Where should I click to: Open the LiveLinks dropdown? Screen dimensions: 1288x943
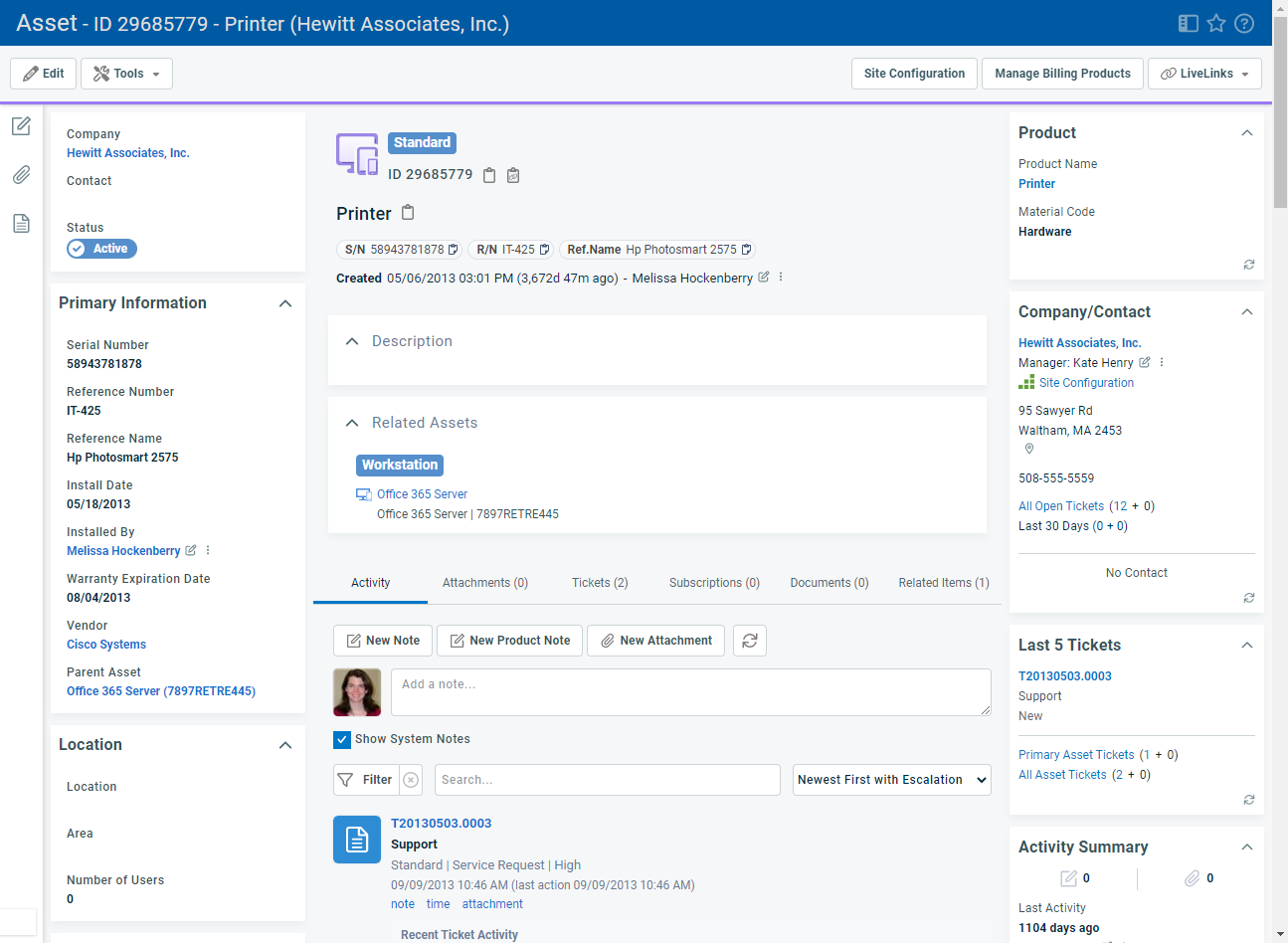(x=1204, y=74)
